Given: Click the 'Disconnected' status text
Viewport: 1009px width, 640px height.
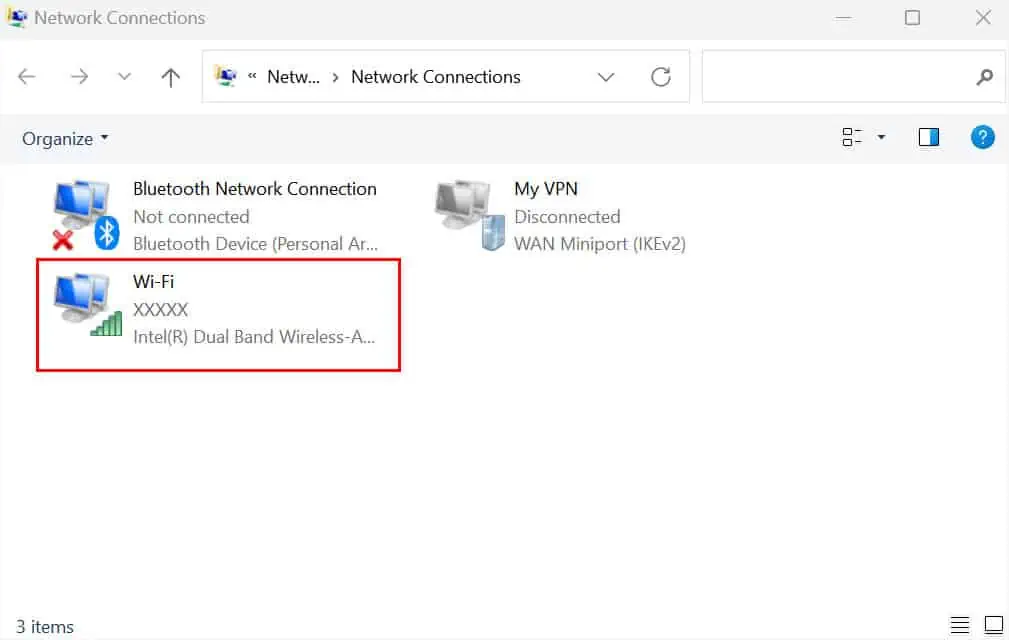Looking at the screenshot, I should pos(567,217).
